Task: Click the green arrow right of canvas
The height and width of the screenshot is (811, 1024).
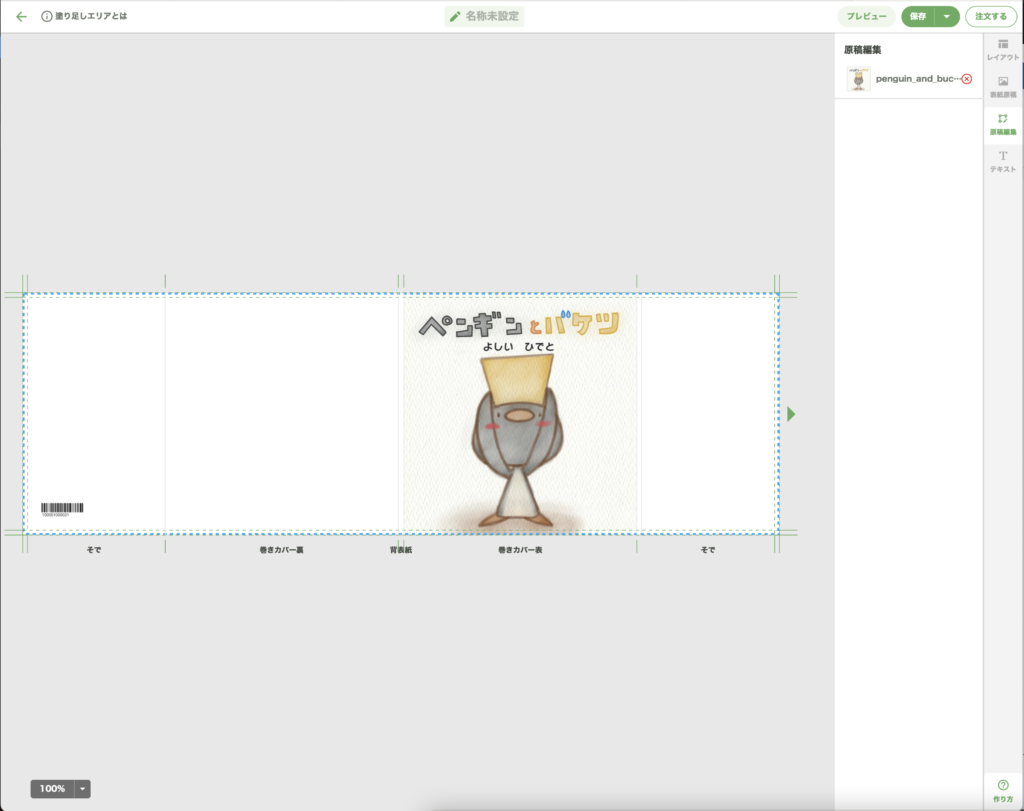Action: click(x=791, y=414)
